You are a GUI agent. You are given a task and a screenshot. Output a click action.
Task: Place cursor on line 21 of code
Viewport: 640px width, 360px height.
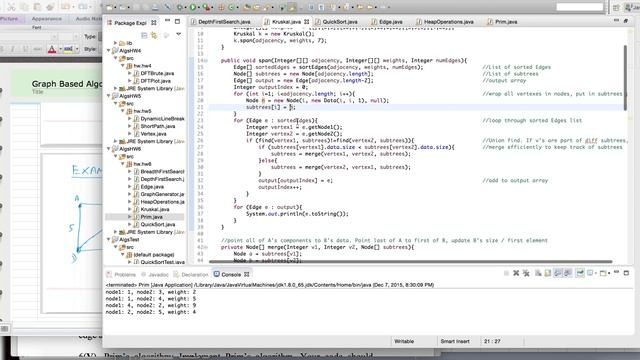click(x=416, y=107)
